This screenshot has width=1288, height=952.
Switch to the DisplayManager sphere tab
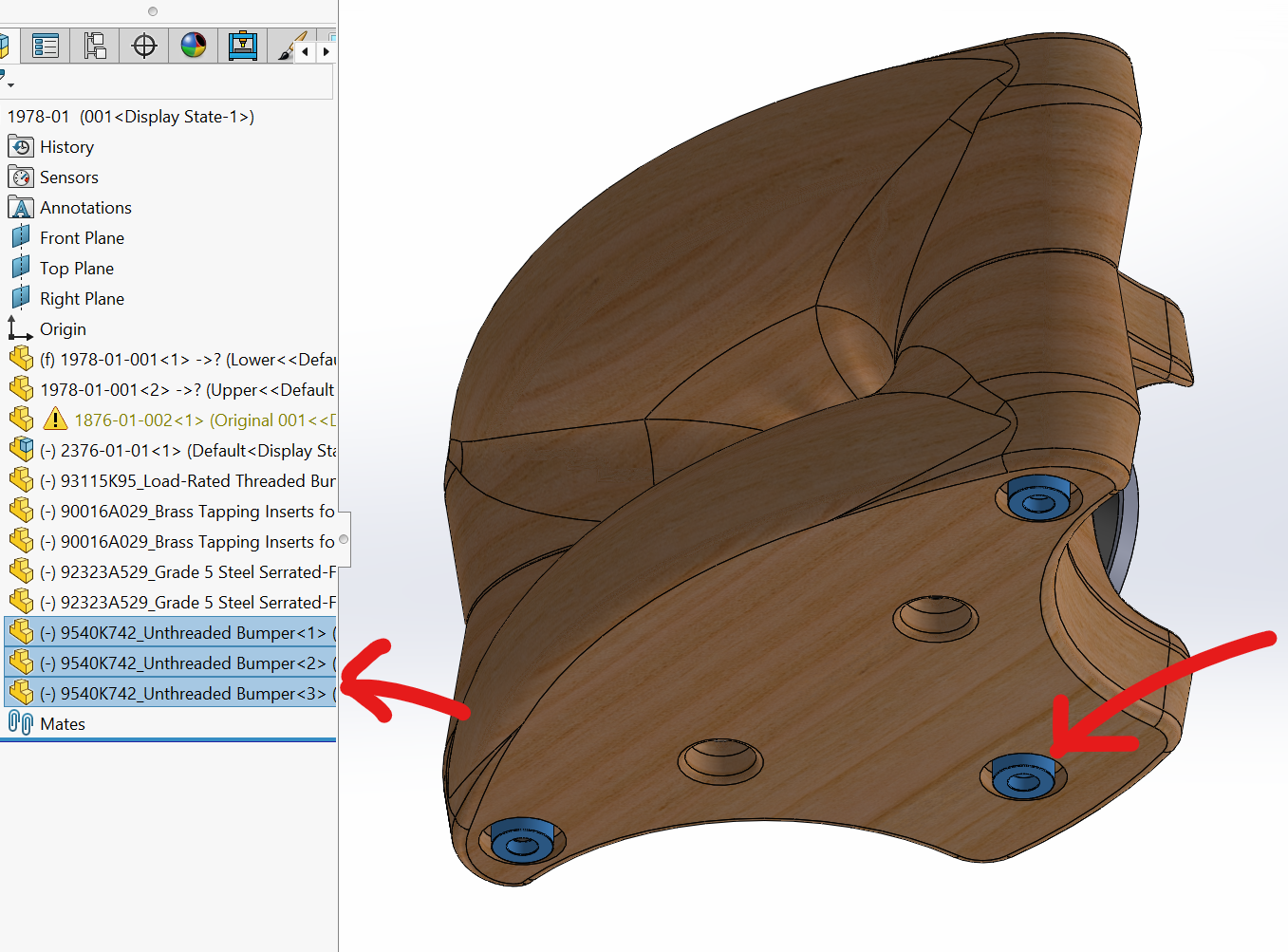pyautogui.click(x=194, y=45)
